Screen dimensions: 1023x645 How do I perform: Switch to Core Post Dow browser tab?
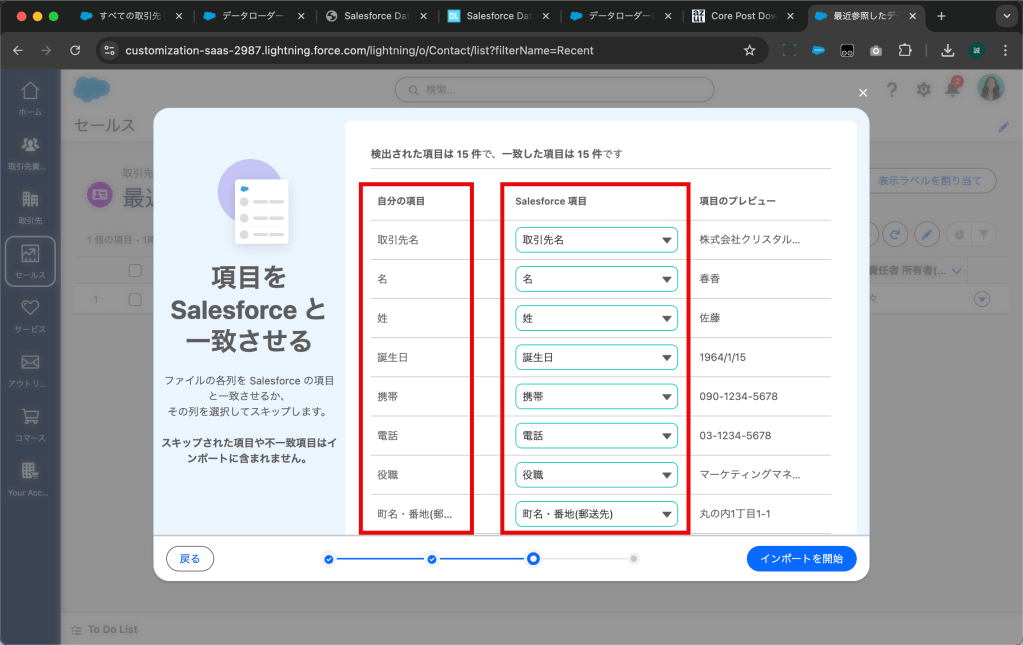tap(742, 16)
